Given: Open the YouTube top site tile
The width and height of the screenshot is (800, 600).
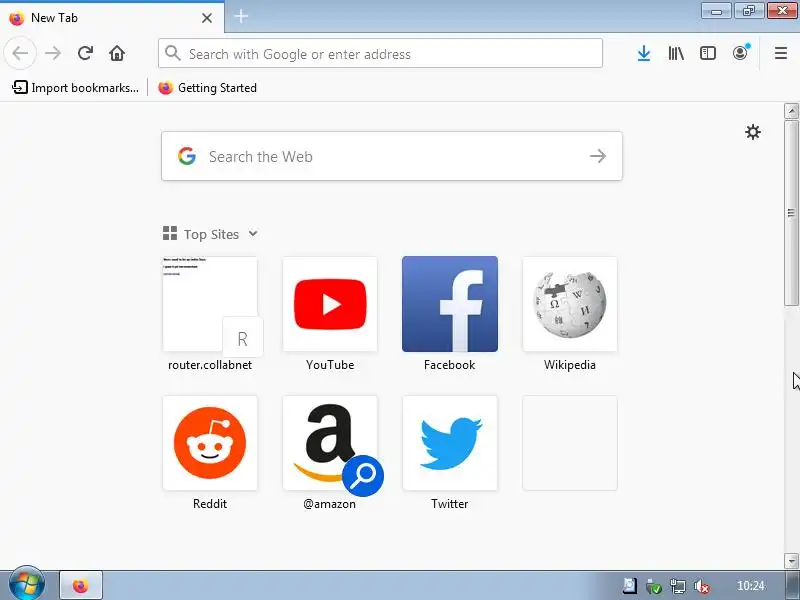Looking at the screenshot, I should [x=330, y=304].
